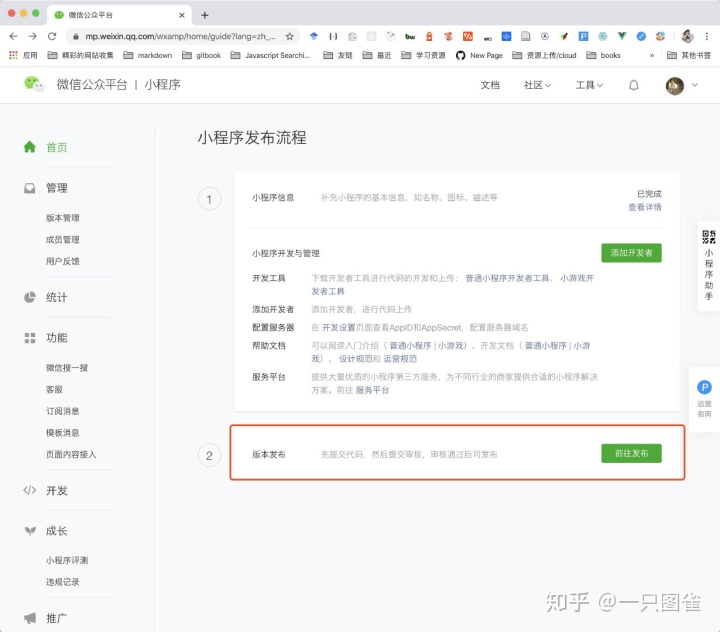
Task: Click the browser back arrow
Action: pyautogui.click(x=13, y=36)
